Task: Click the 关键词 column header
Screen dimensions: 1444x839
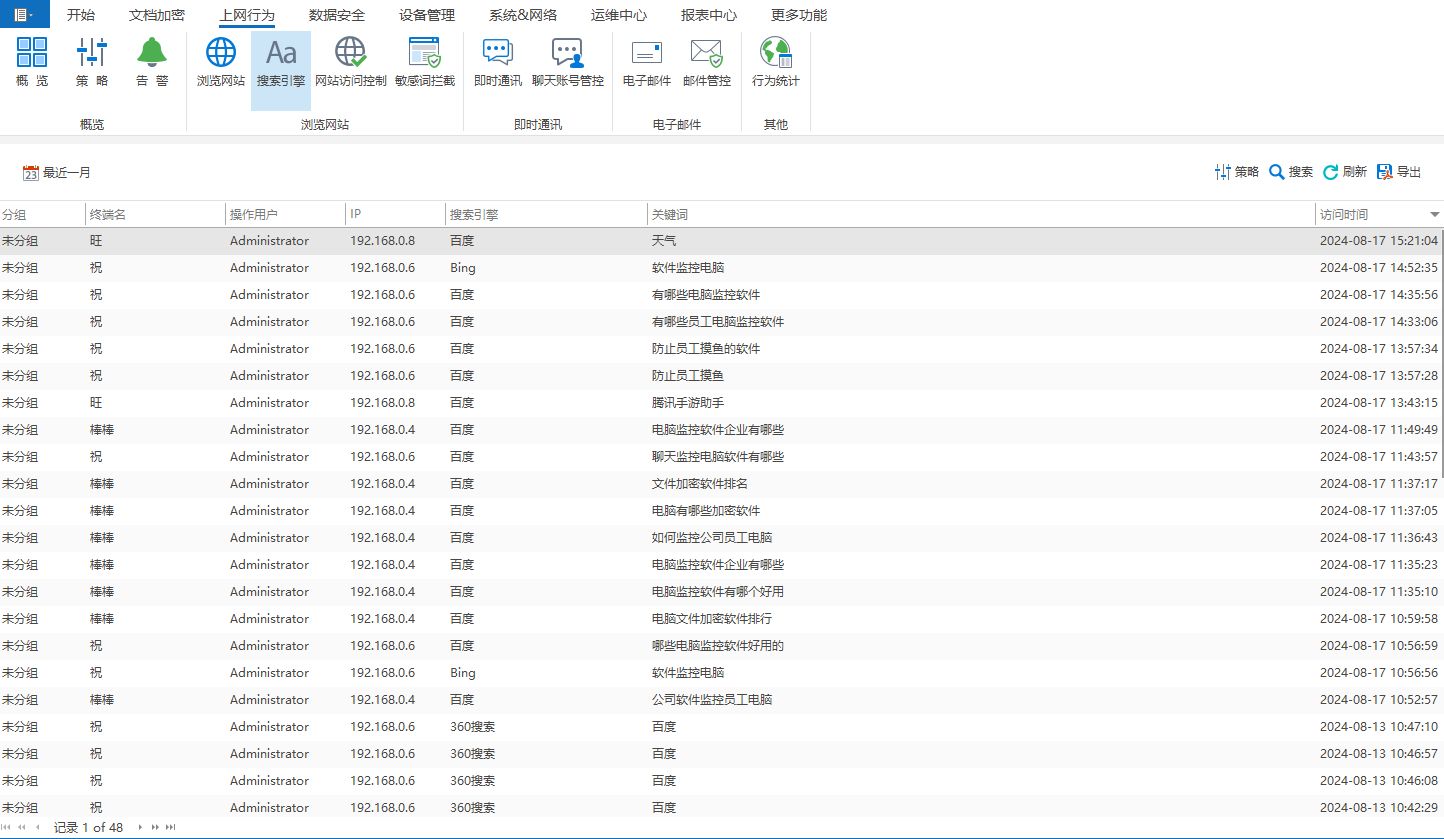Action: click(981, 214)
